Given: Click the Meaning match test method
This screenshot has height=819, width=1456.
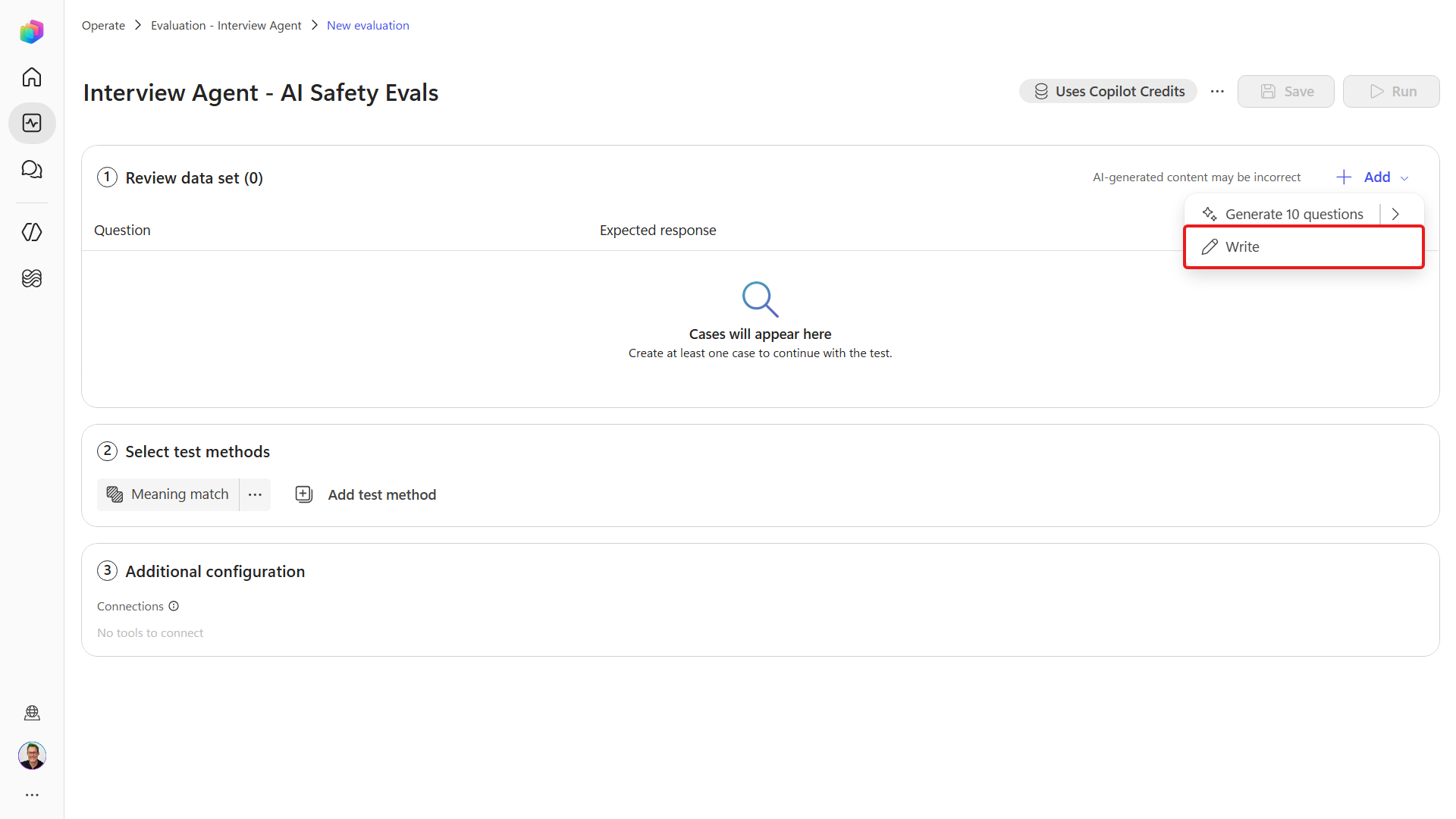Looking at the screenshot, I should [168, 494].
